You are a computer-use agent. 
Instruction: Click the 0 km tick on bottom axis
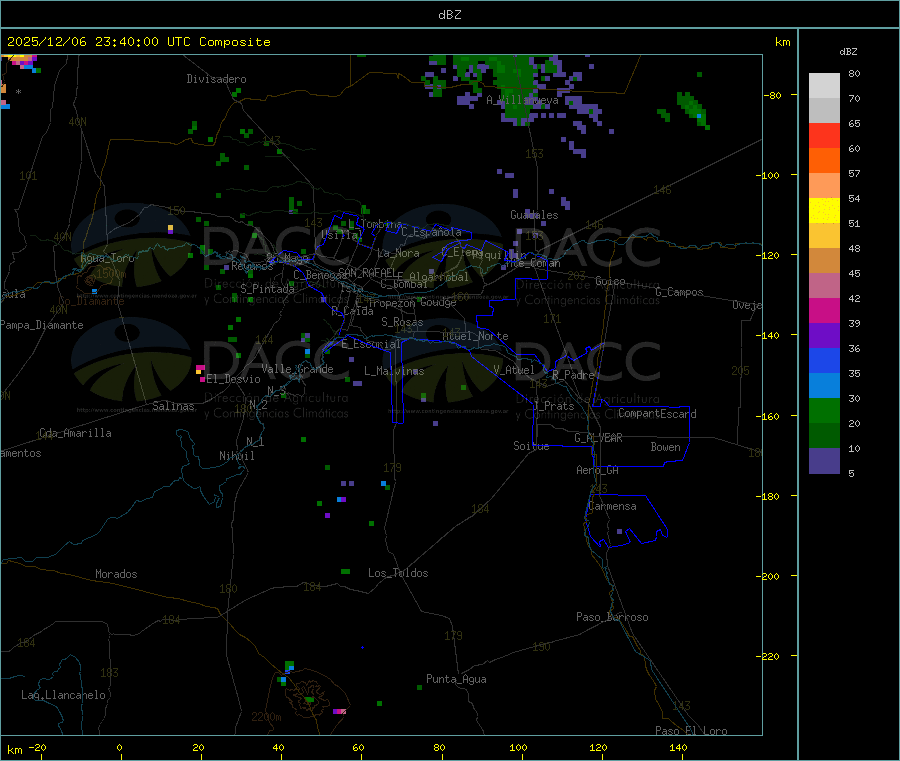click(119, 747)
